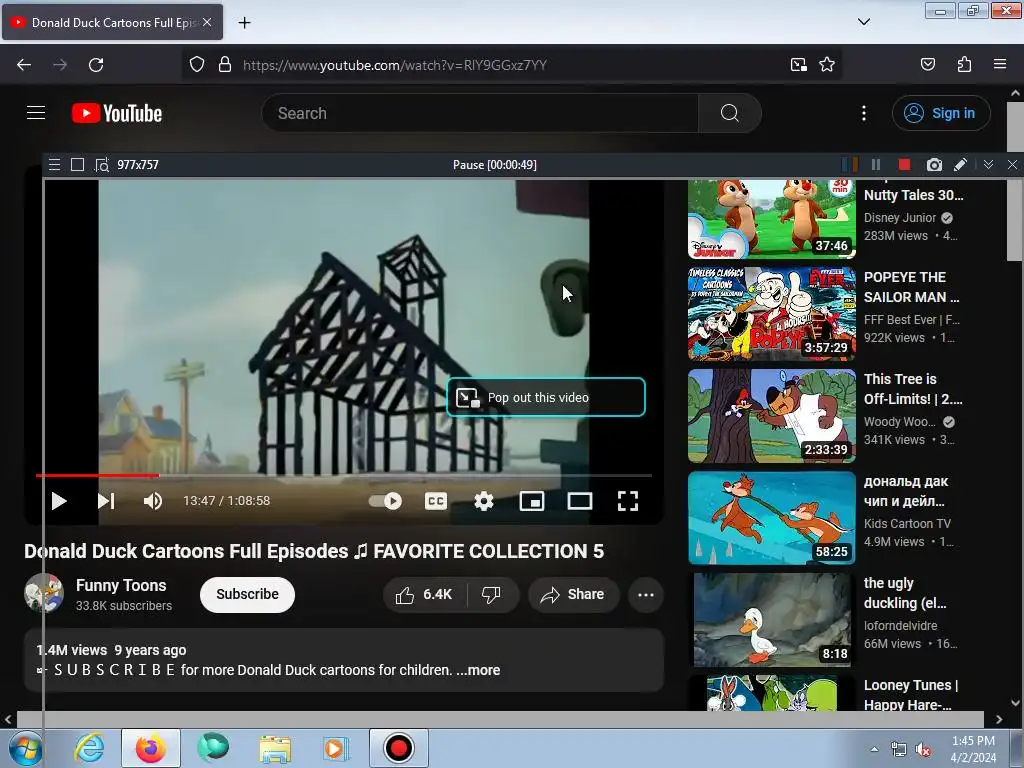Open the list all tabs dropdown

coord(863,22)
